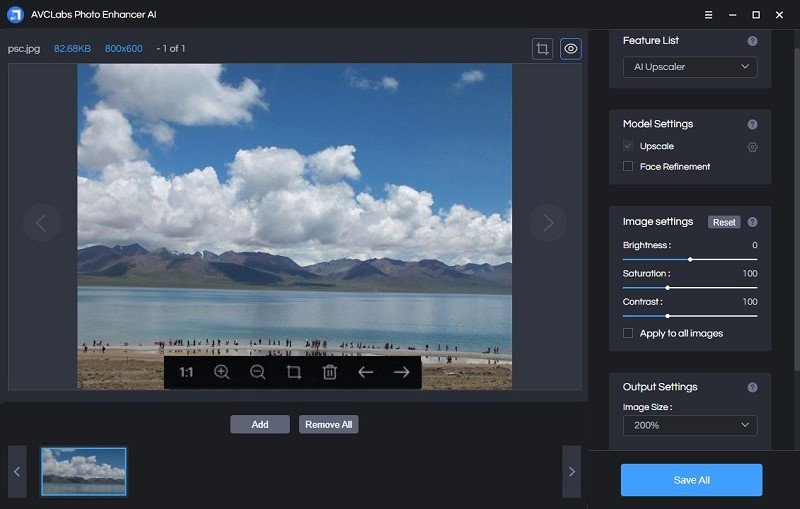The width and height of the screenshot is (800, 509).
Task: Zoom out with the magnifier minus icon
Action: coord(258,372)
